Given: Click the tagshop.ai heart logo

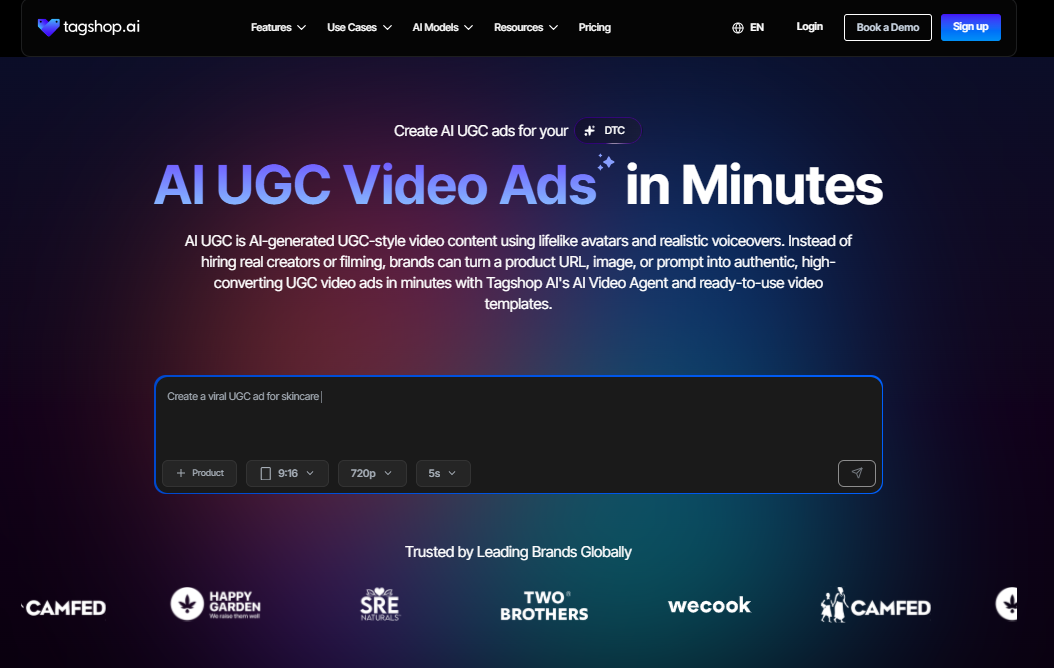Looking at the screenshot, I should coord(48,27).
